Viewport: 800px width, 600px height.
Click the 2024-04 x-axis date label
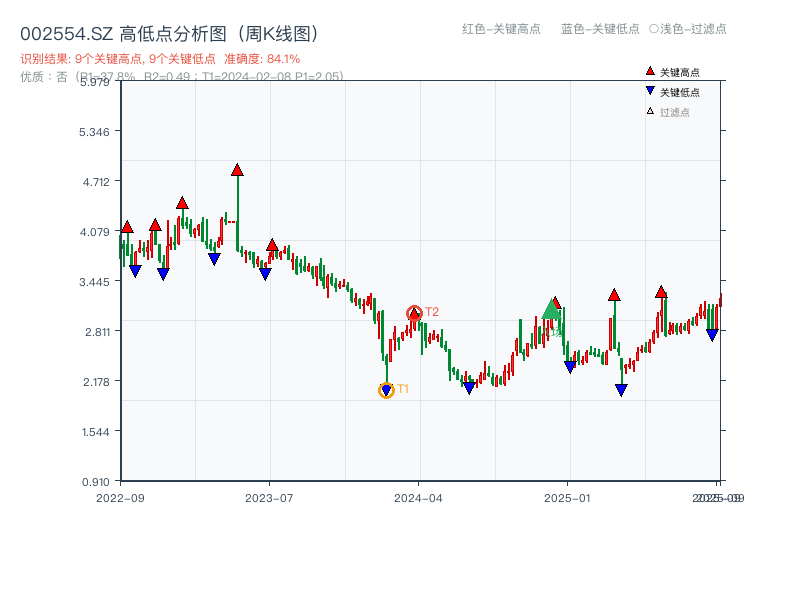(418, 497)
